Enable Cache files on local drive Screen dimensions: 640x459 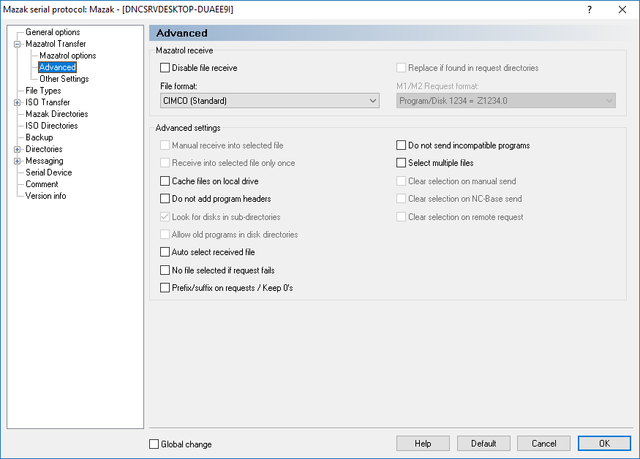pos(165,181)
